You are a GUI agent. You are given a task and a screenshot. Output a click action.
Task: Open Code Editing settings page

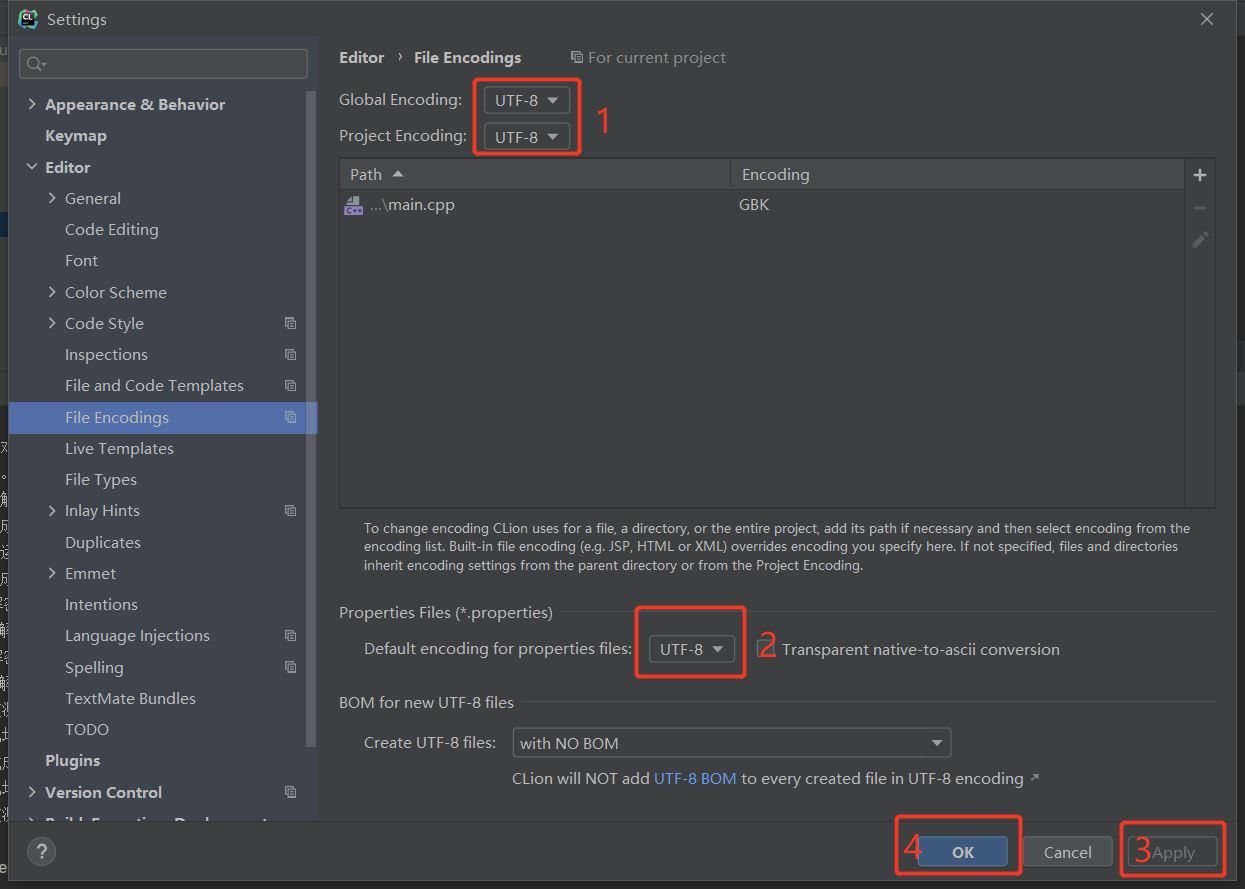[x=111, y=229]
